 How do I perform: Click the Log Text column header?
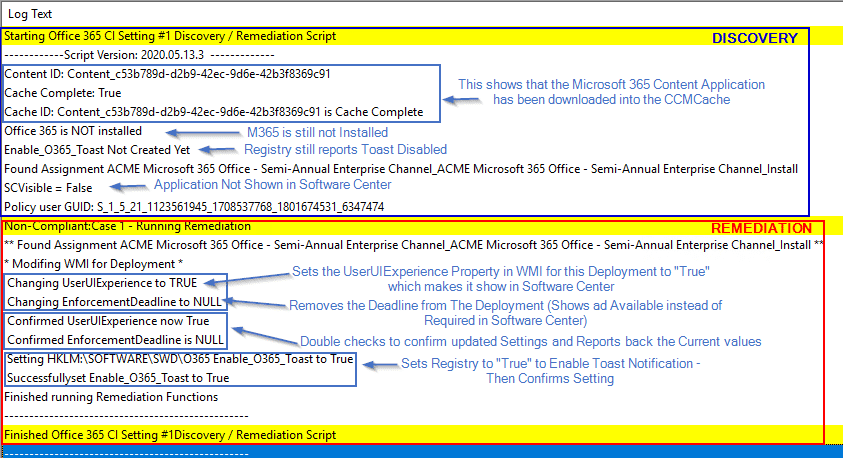coord(33,12)
